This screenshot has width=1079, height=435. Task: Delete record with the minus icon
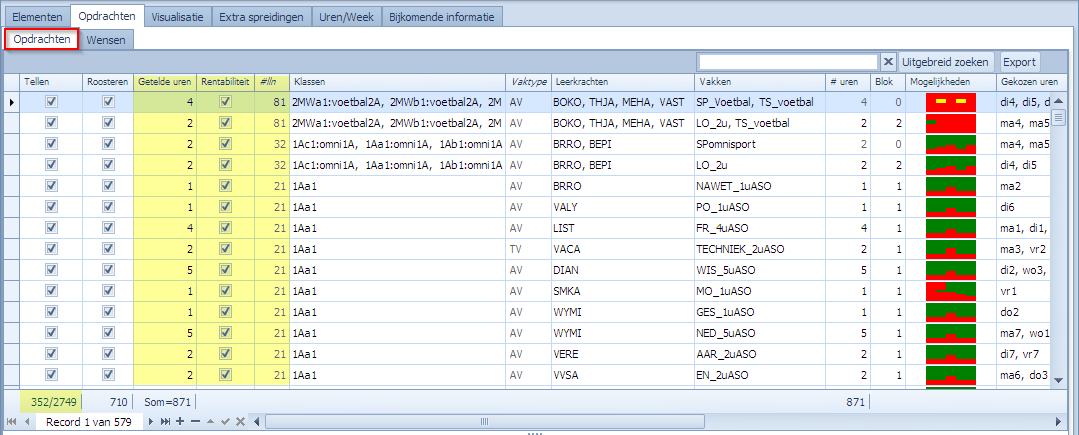(195, 421)
